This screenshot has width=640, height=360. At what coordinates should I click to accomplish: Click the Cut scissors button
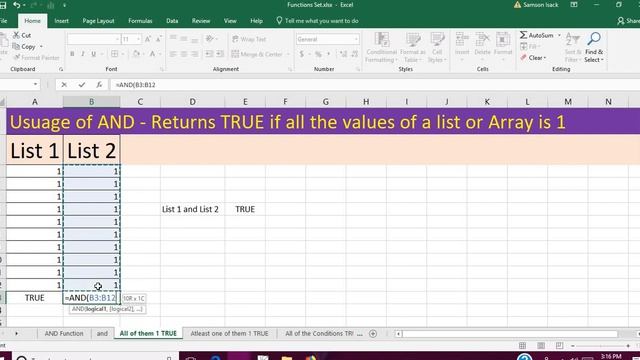point(22,35)
